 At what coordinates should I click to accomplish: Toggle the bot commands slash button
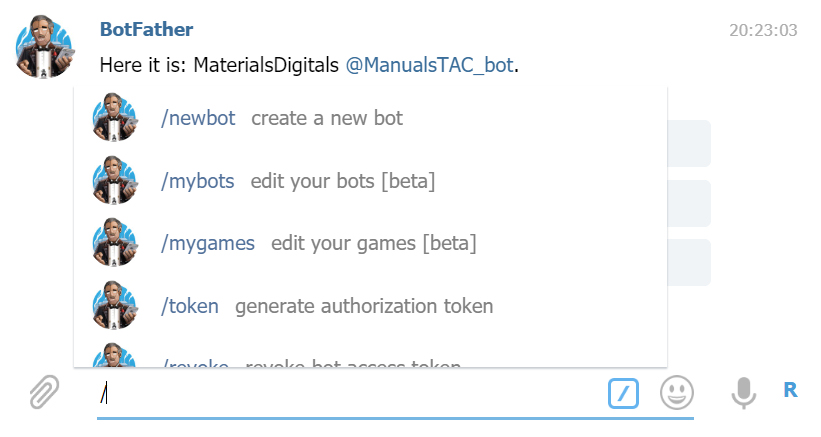click(623, 393)
